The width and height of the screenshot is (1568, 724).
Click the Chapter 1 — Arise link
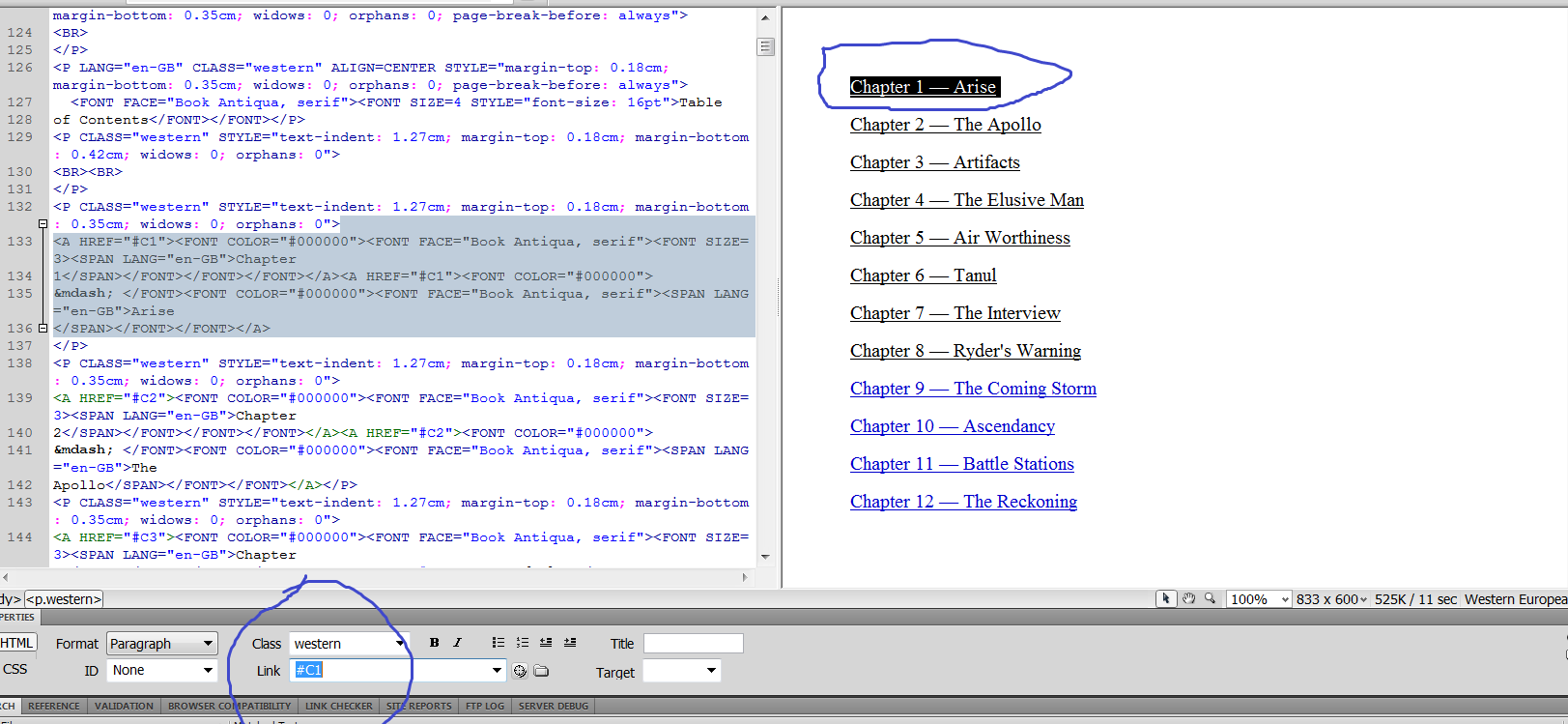(923, 87)
